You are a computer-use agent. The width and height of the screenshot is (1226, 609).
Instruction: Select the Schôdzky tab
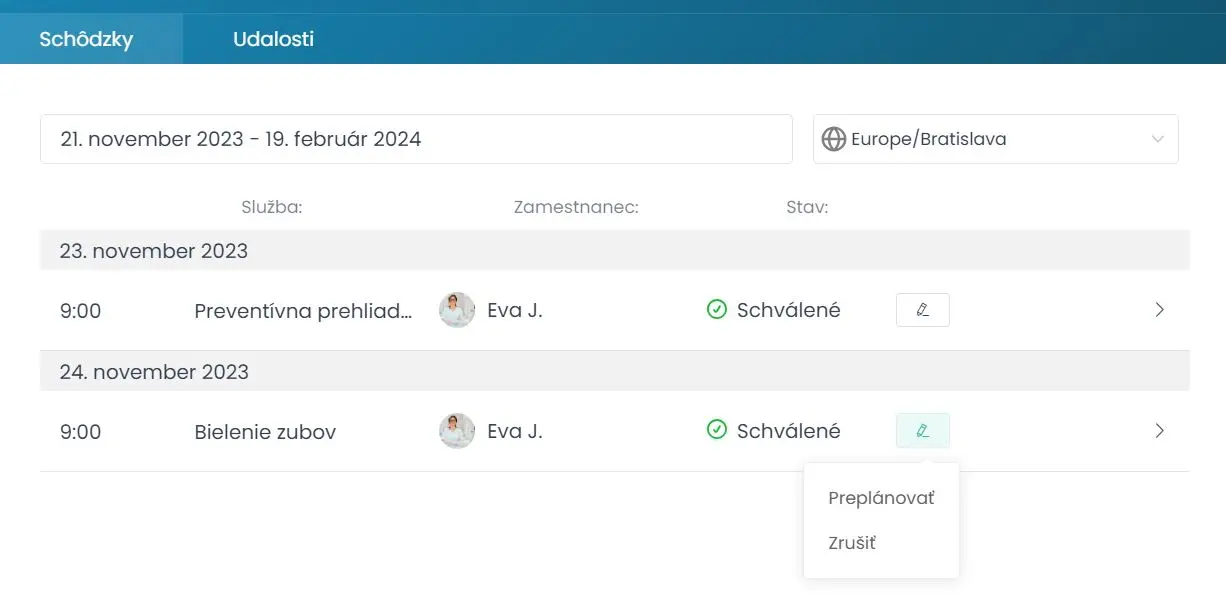pos(86,39)
